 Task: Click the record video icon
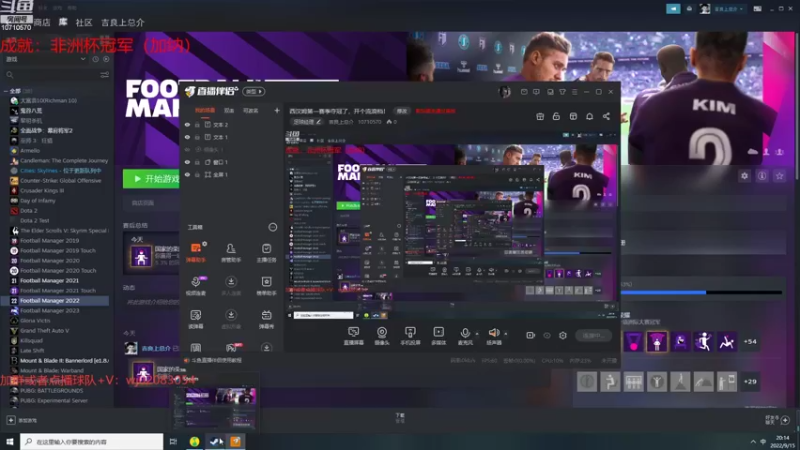point(531,335)
